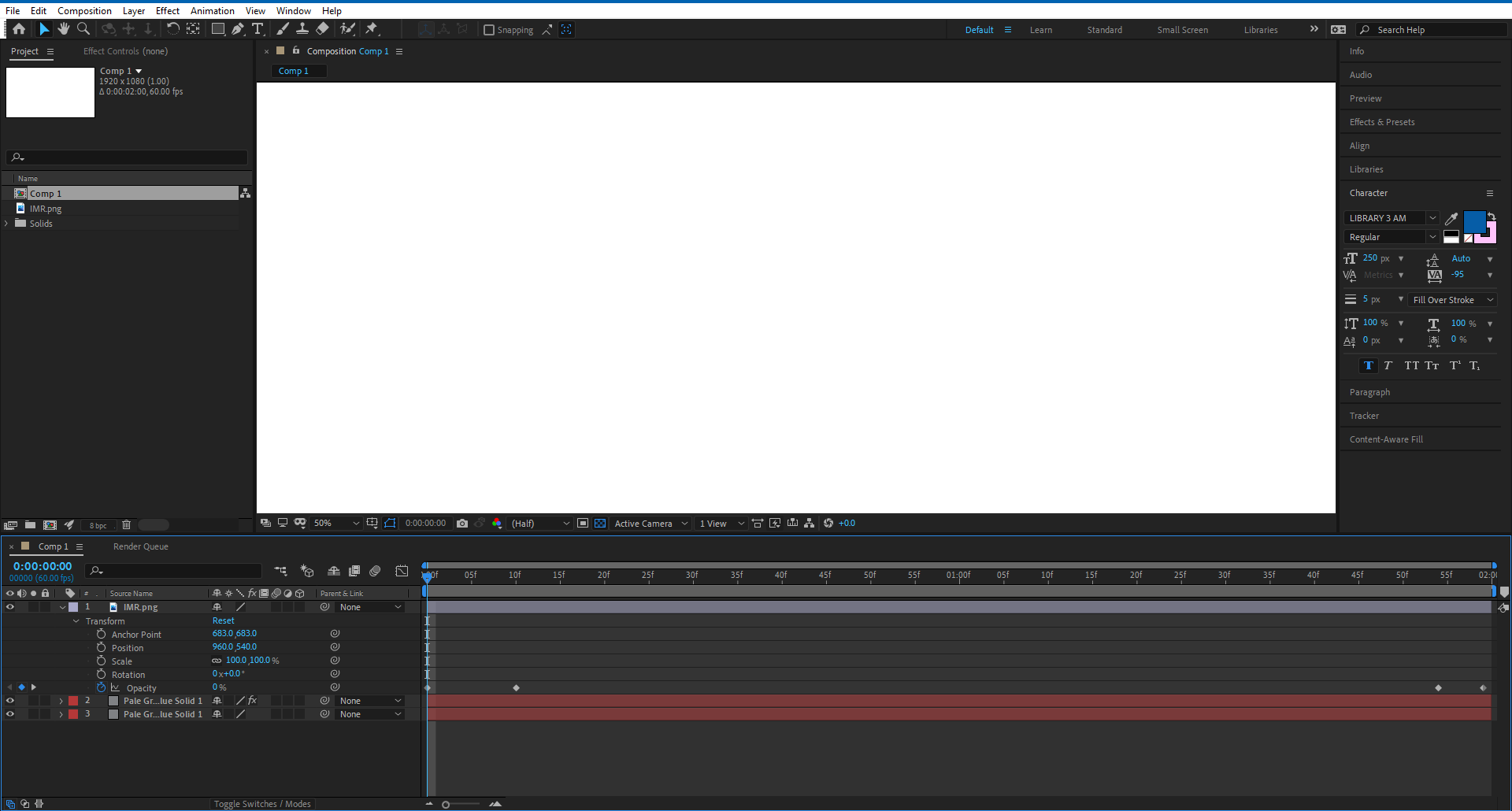Select the Brush tool
The width and height of the screenshot is (1512, 811).
tap(283, 29)
